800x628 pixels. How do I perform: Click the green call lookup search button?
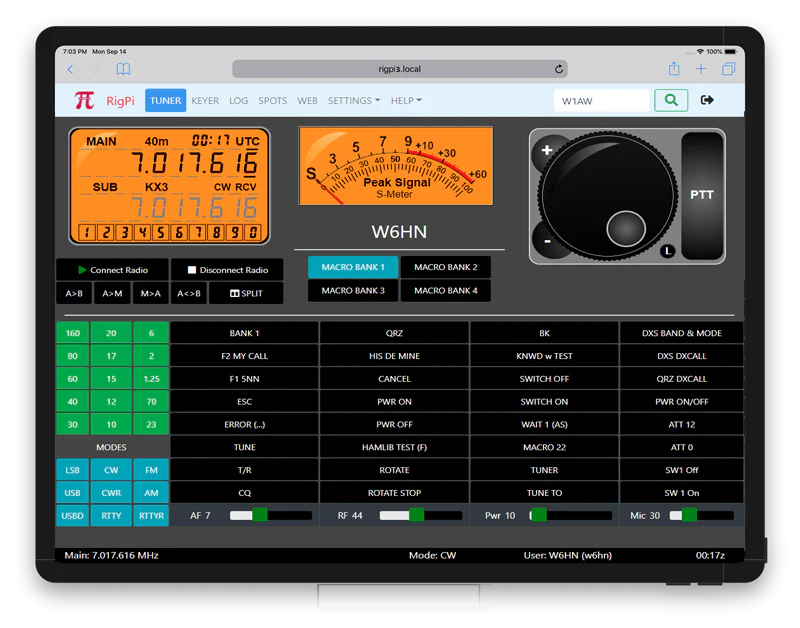(x=671, y=100)
